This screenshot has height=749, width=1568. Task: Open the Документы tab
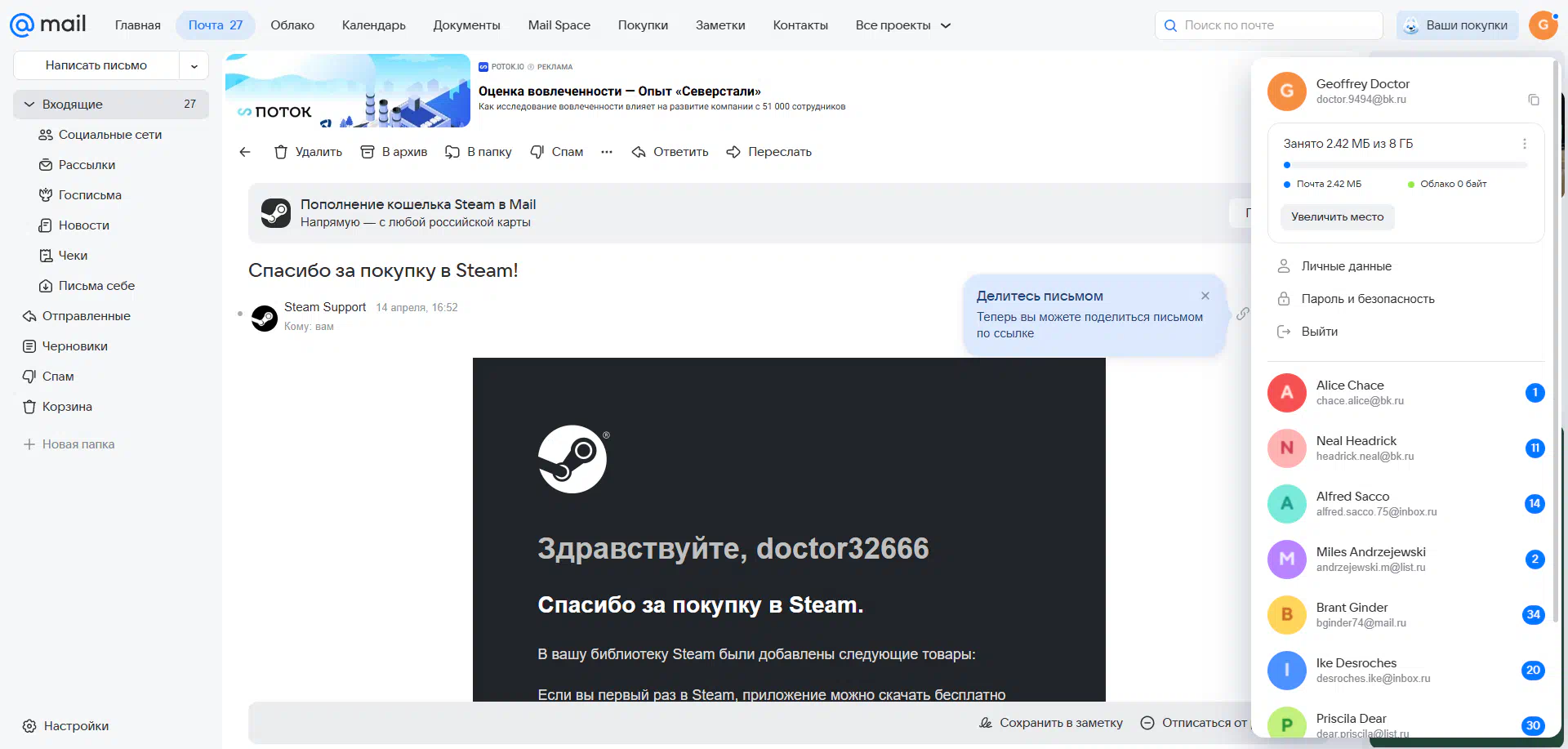point(466,25)
